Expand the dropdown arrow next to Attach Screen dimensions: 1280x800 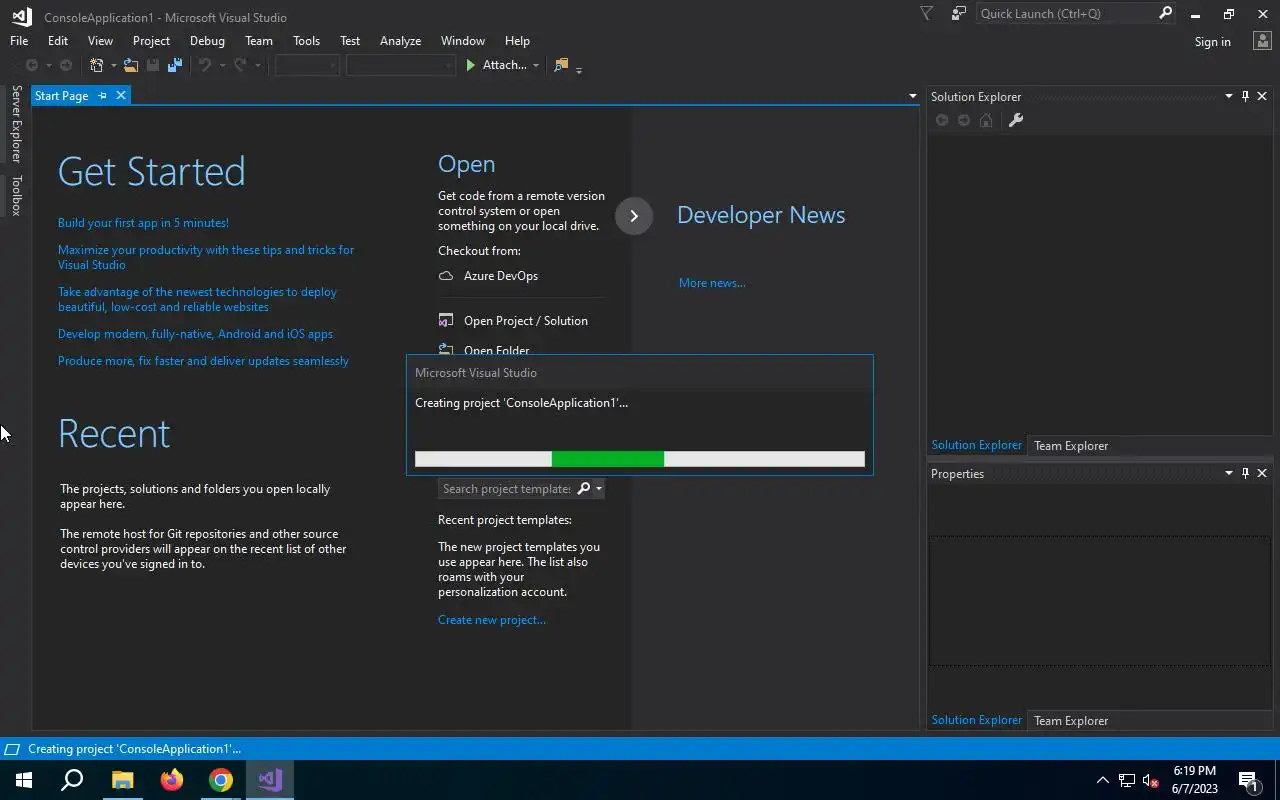(536, 66)
